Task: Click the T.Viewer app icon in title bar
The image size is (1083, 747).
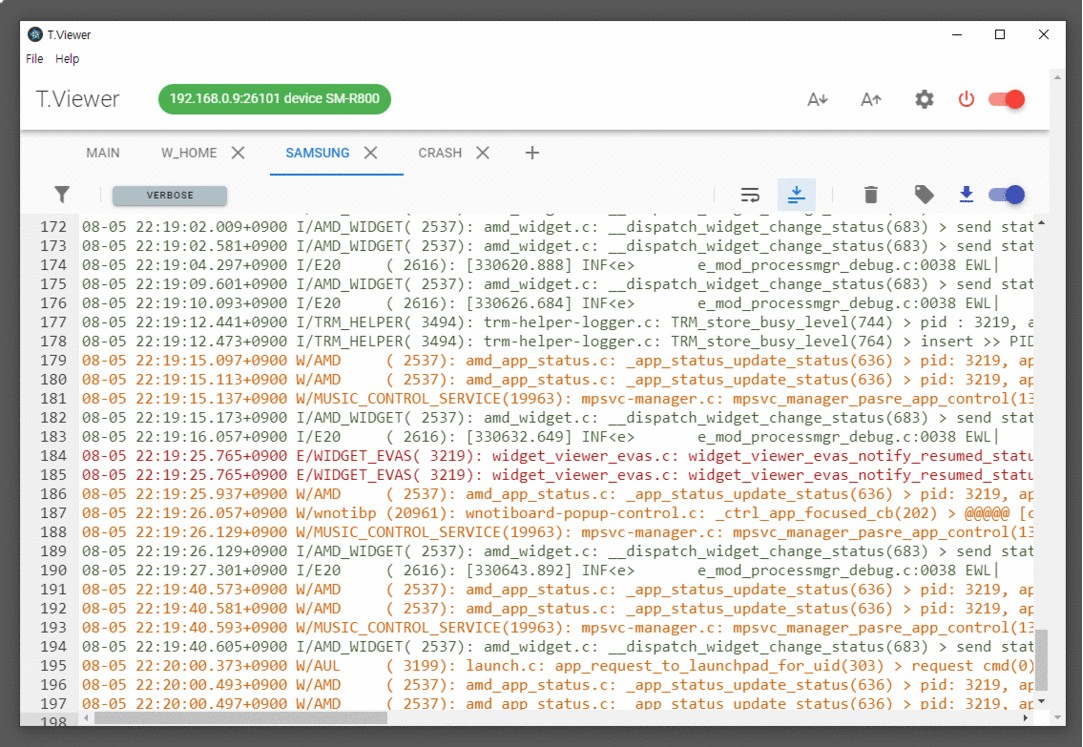Action: coord(35,35)
